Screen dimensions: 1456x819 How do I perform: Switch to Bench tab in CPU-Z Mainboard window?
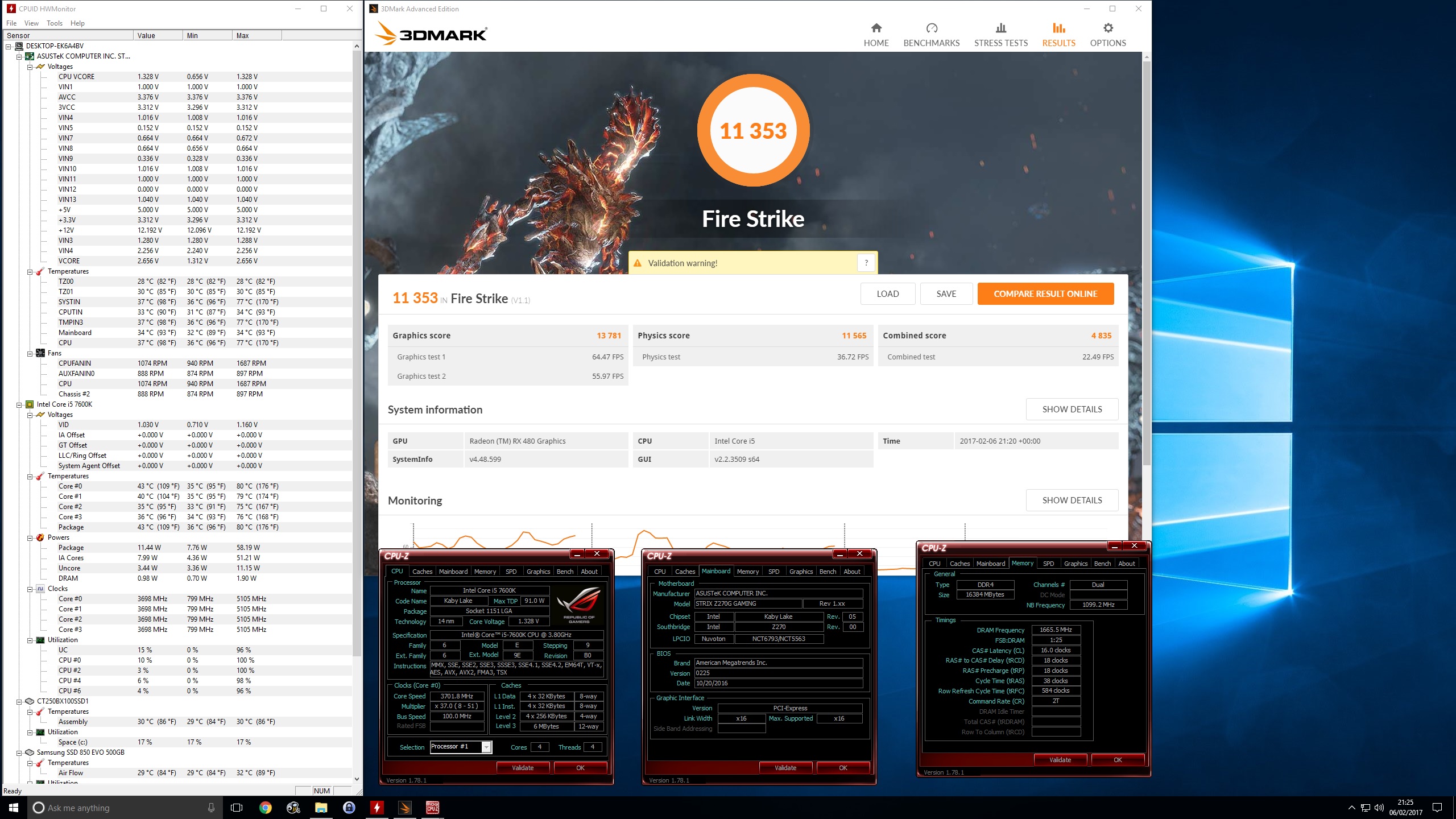coord(828,572)
